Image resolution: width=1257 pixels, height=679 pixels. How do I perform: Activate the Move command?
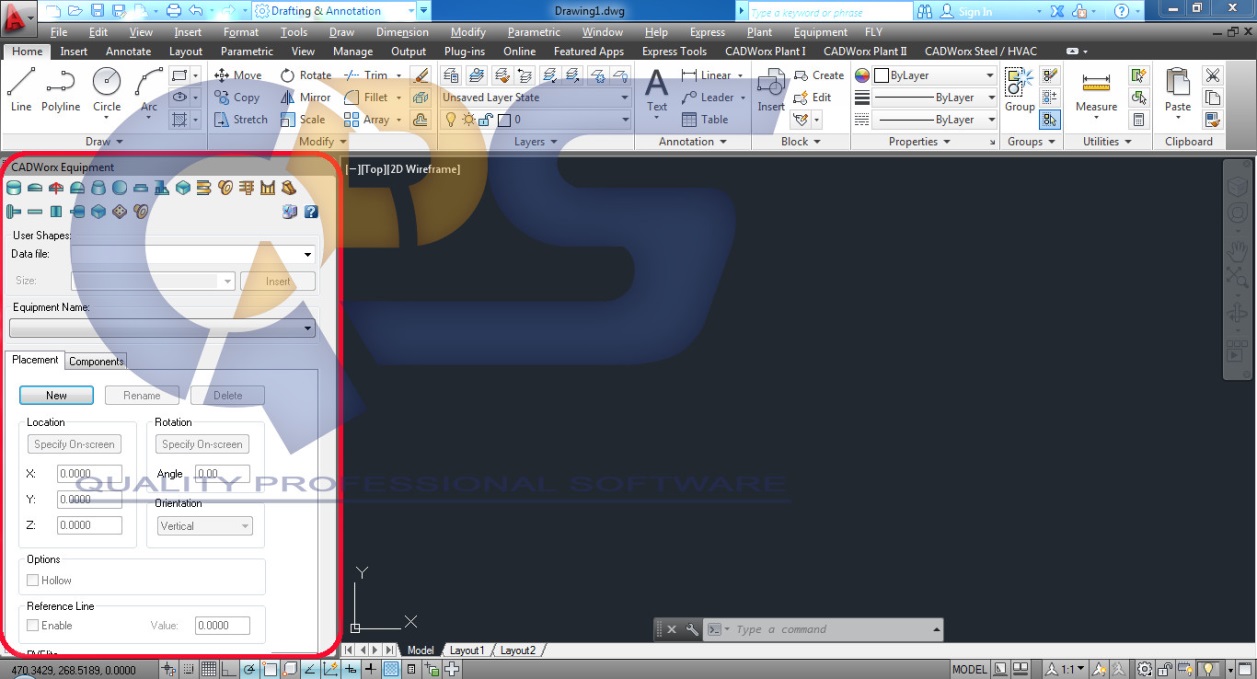pyautogui.click(x=238, y=75)
